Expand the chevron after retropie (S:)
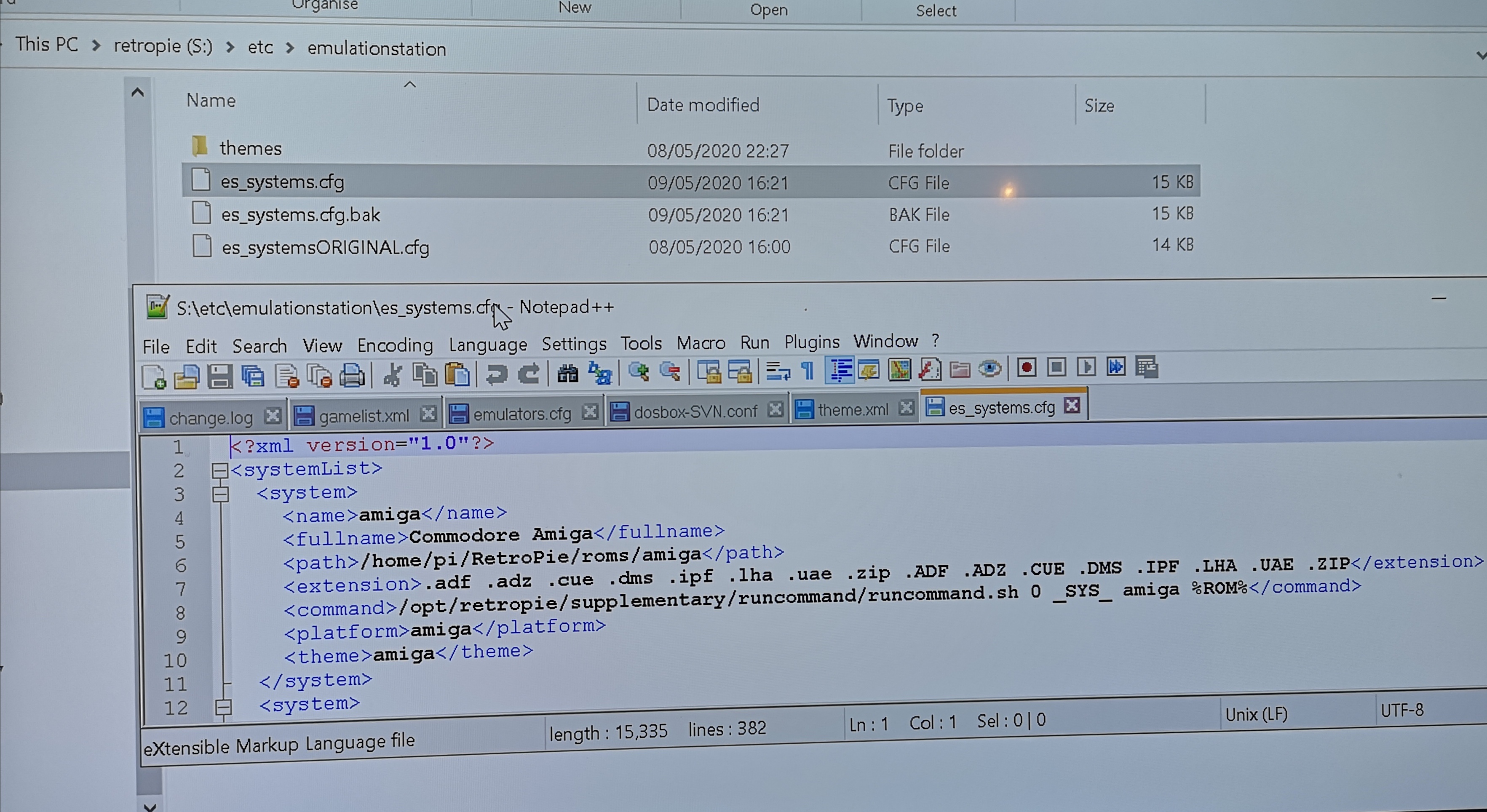1487x812 pixels. [230, 47]
